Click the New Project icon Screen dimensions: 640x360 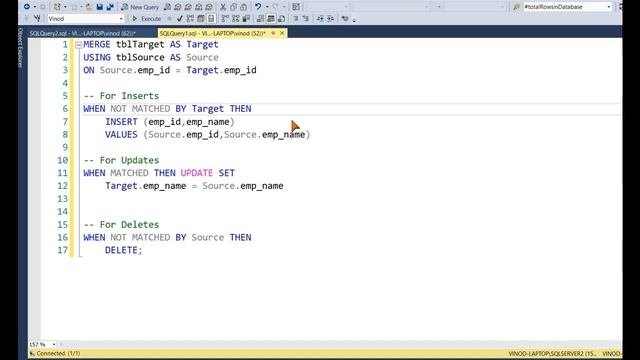point(57,7)
